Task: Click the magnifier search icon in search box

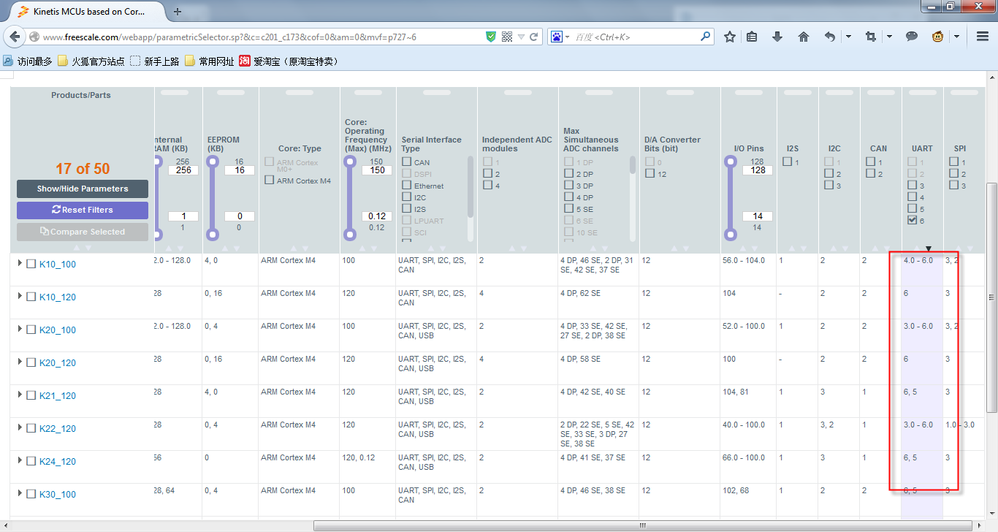Action: pos(705,37)
